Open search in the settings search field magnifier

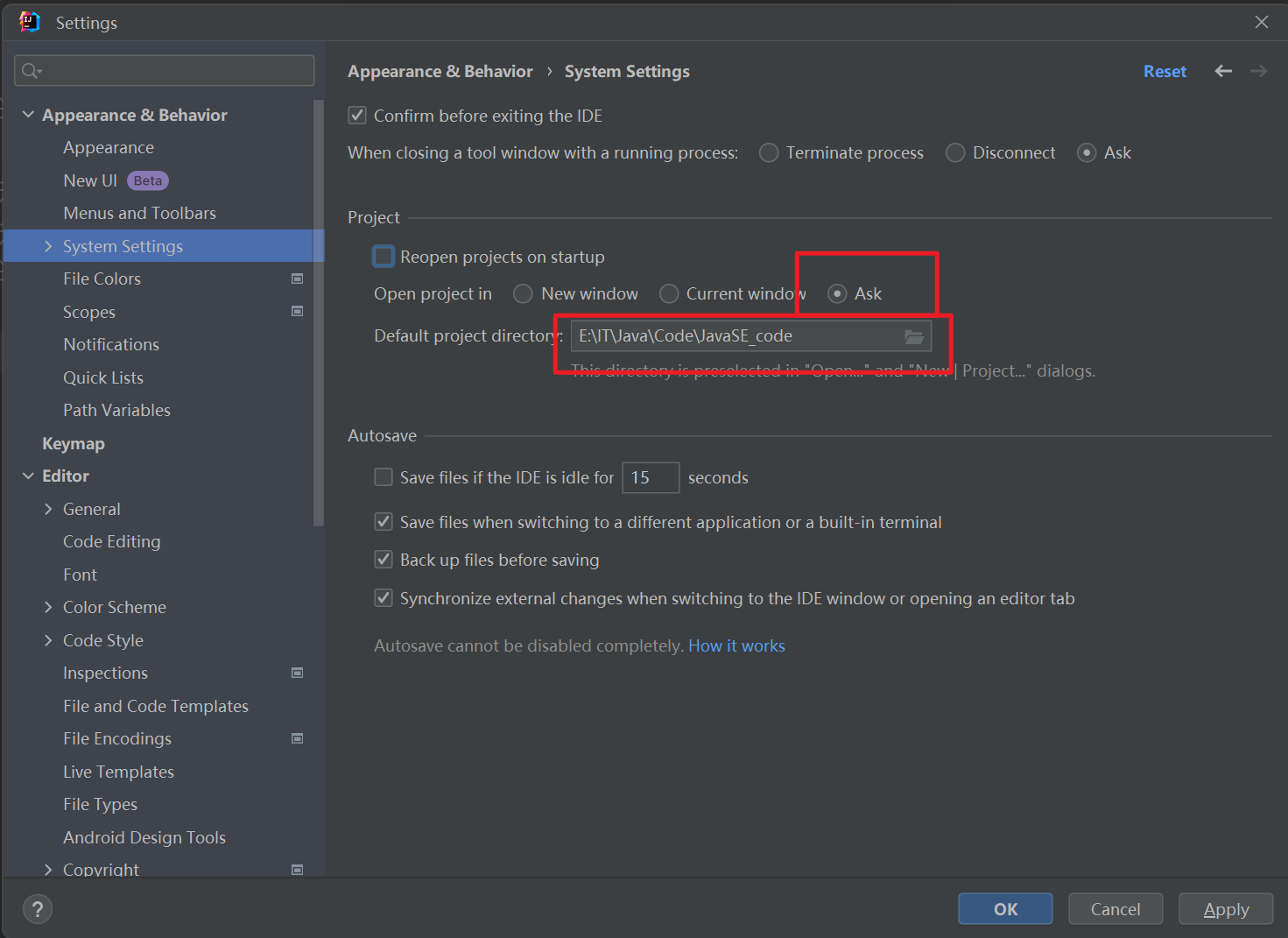pos(29,70)
